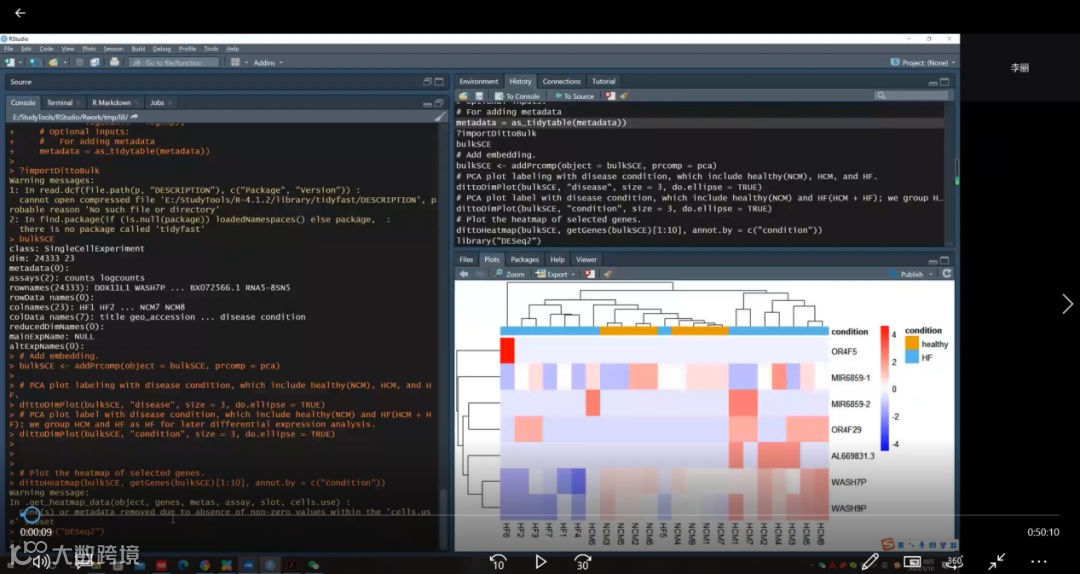Open the Export dropdown in Plots pane
This screenshot has height=574, width=1080.
555,274
